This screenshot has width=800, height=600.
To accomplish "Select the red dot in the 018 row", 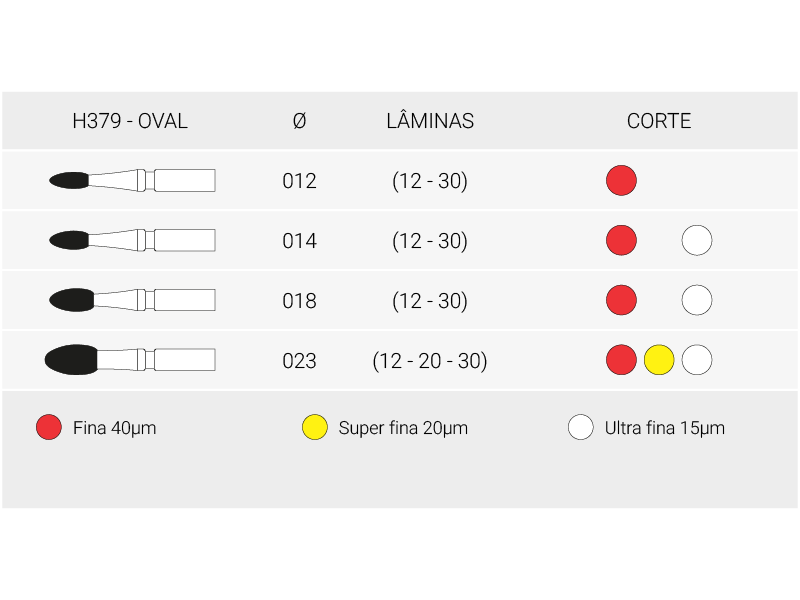I will pyautogui.click(x=621, y=300).
